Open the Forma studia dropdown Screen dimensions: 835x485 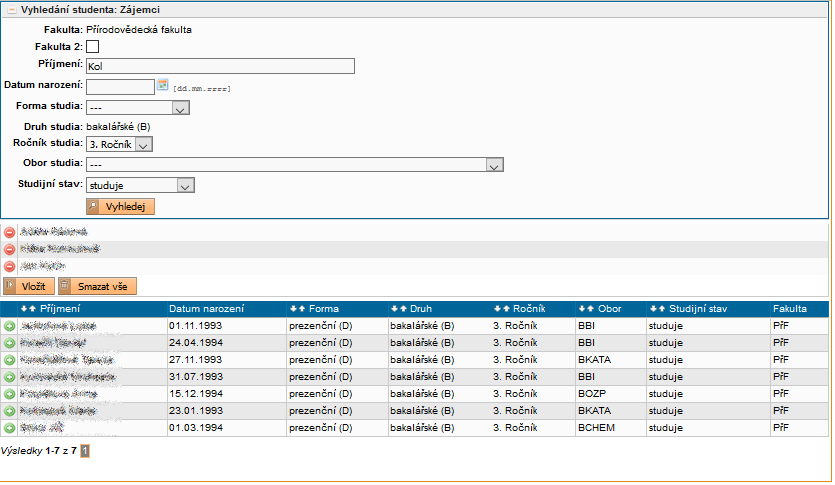138,107
